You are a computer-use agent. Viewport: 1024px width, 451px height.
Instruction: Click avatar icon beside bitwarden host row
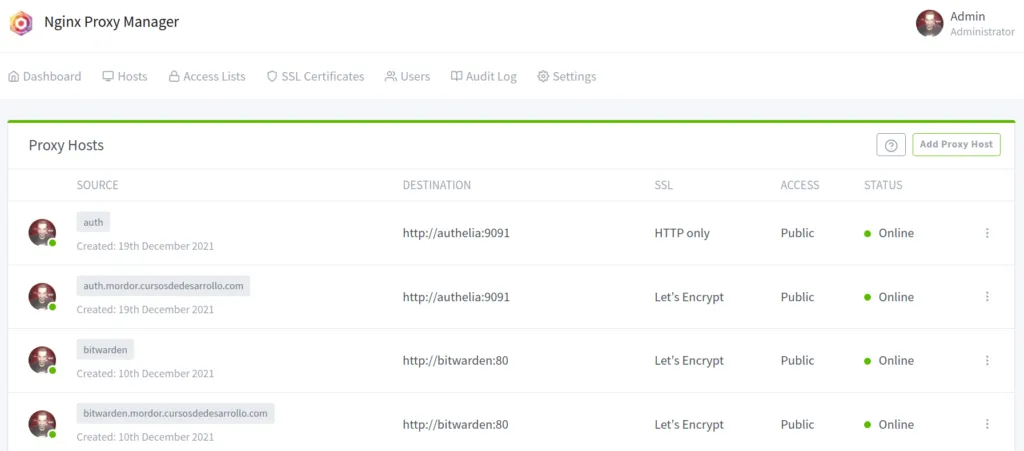(x=42, y=360)
